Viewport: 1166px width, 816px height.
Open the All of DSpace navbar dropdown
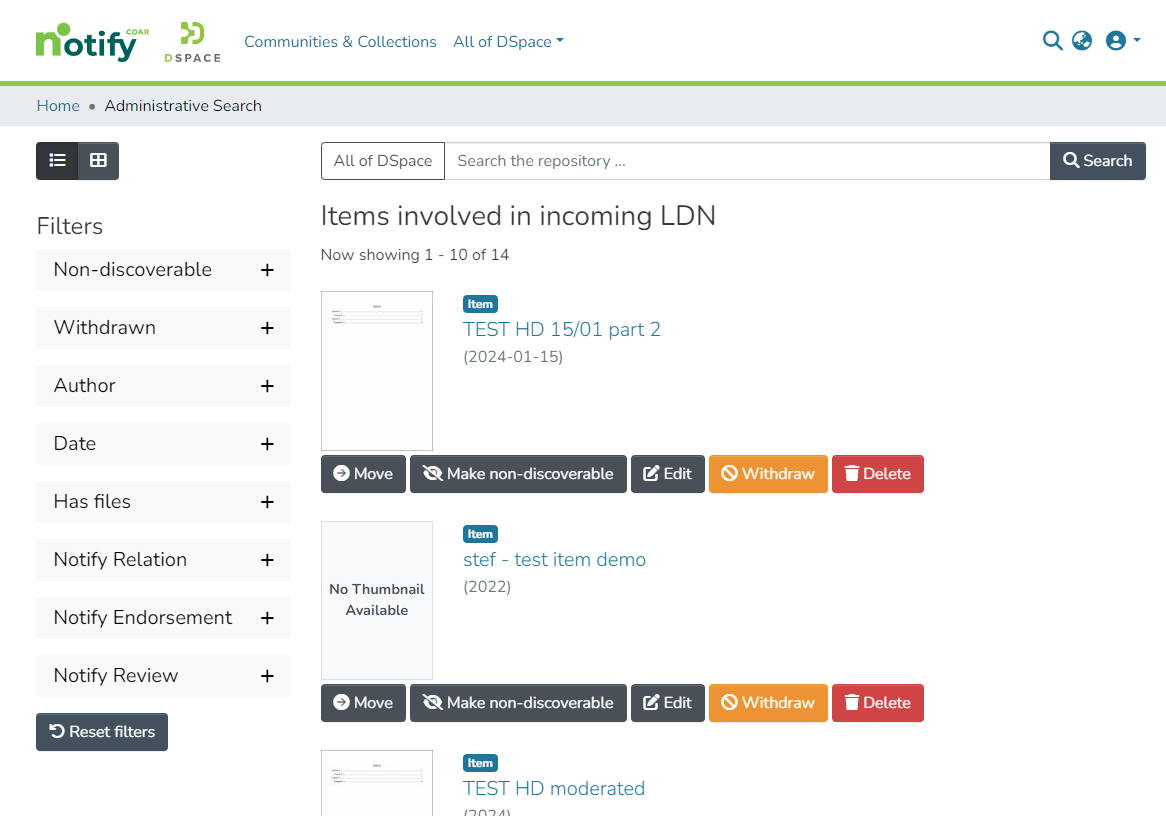coord(508,42)
